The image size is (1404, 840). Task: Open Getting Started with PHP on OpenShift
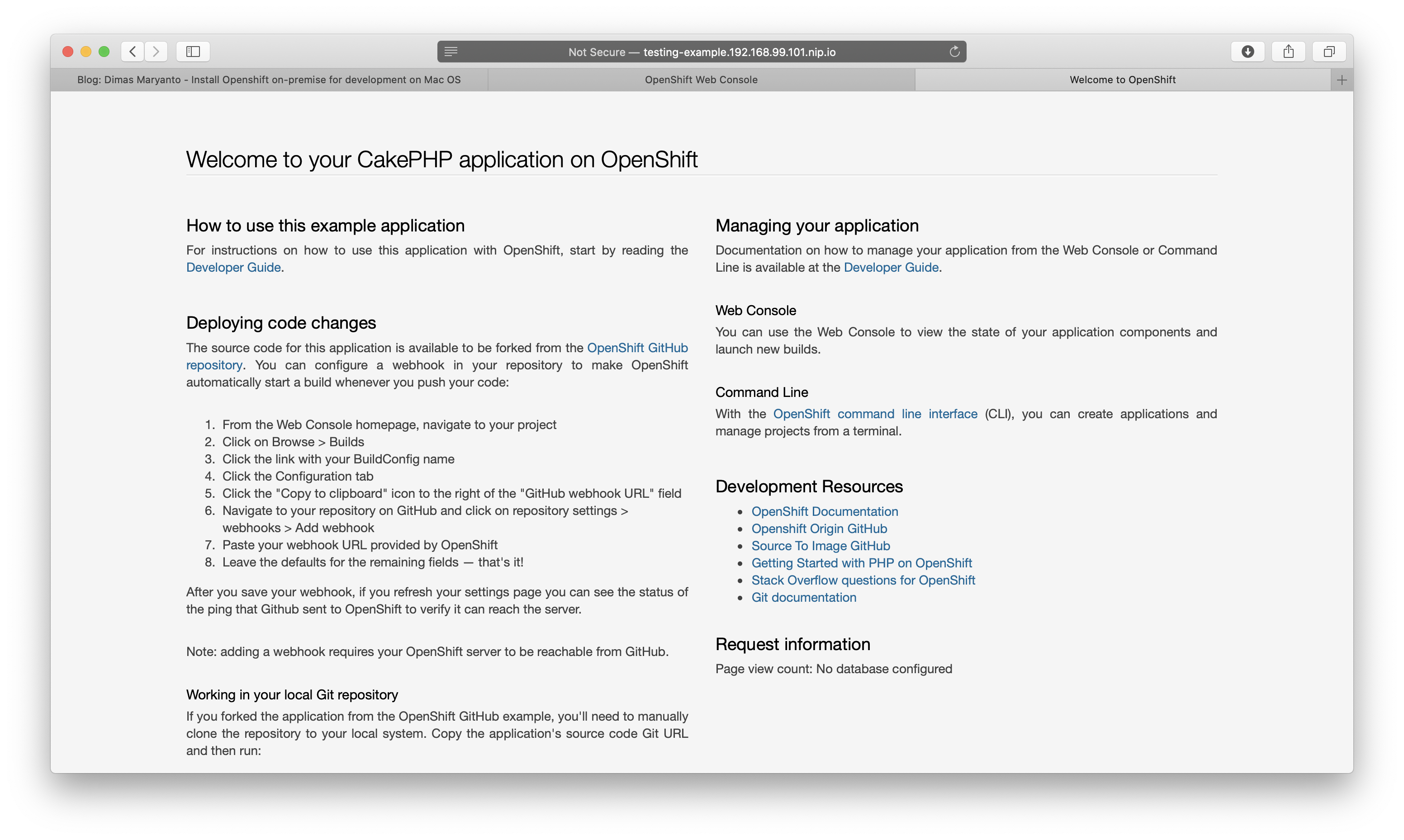coord(862,563)
